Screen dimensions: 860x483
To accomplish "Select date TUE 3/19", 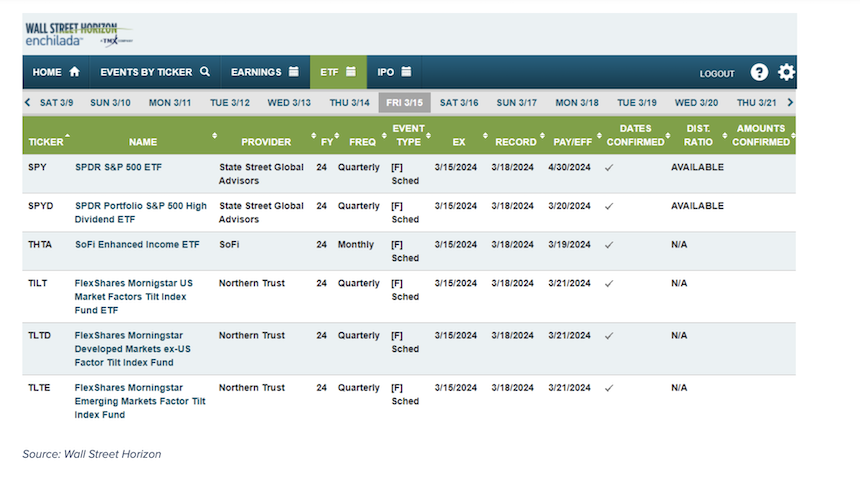I will tap(637, 103).
